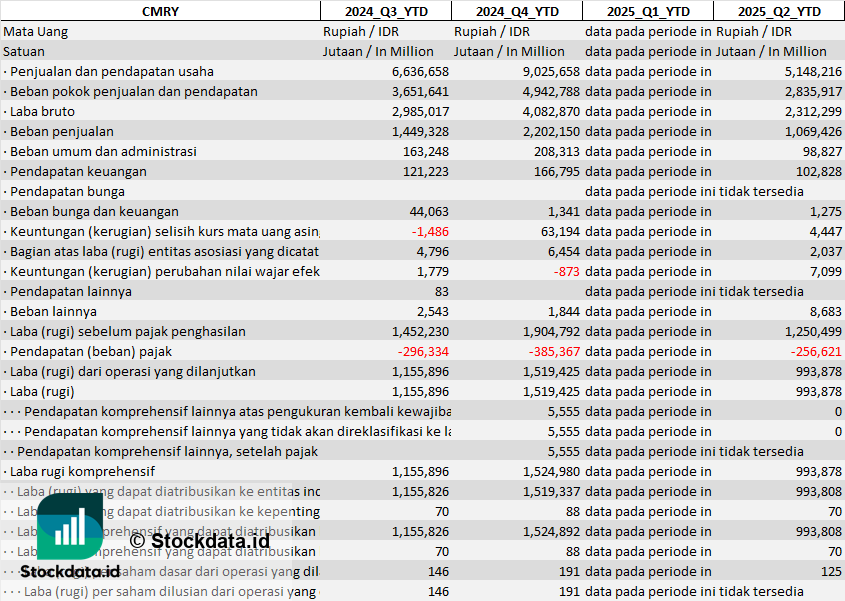Viewport: 845px width, 601px height.
Task: Click finance income value 166,795
Action: (557, 171)
